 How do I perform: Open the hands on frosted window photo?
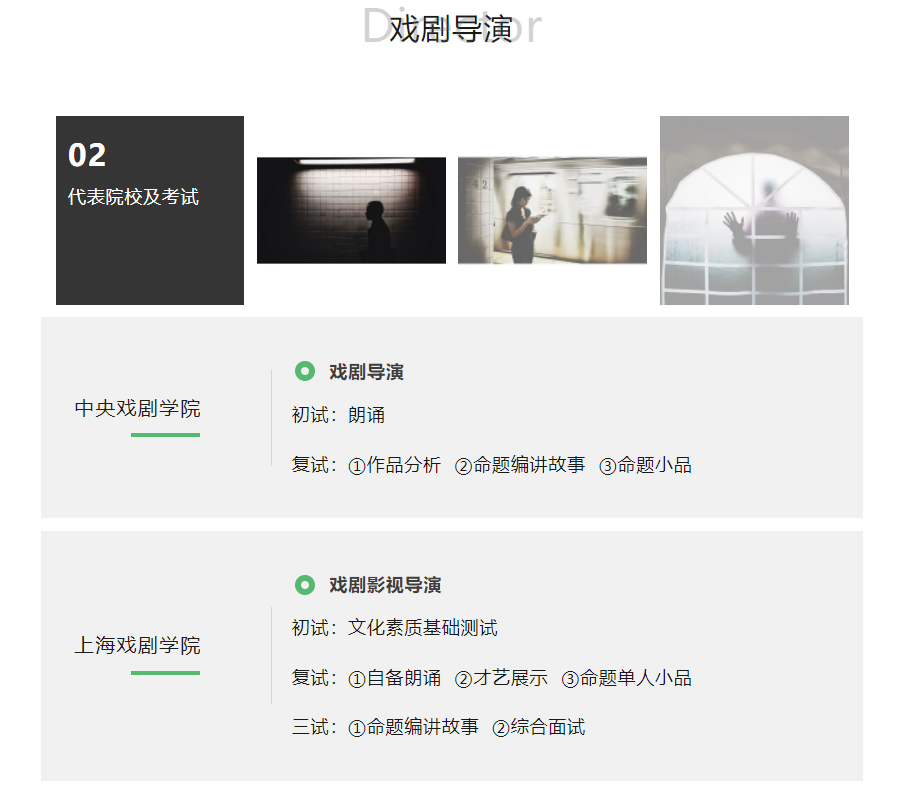(x=754, y=210)
